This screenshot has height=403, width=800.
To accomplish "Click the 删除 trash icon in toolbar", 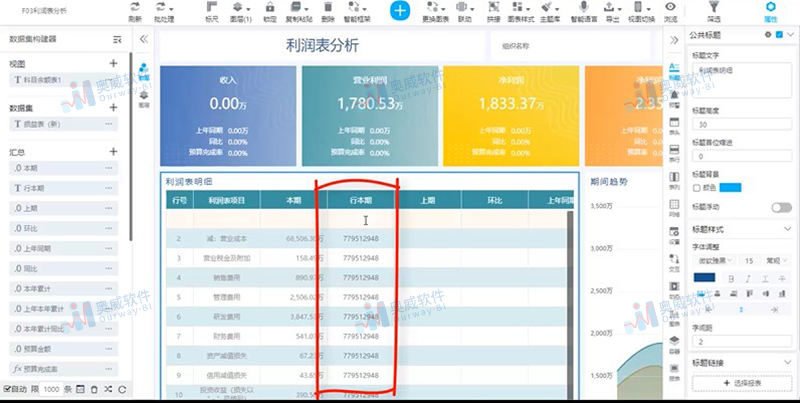I will [328, 7].
